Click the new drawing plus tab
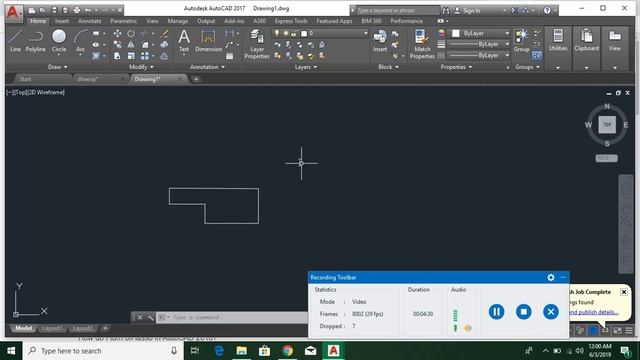This screenshot has width=640, height=360. click(196, 79)
